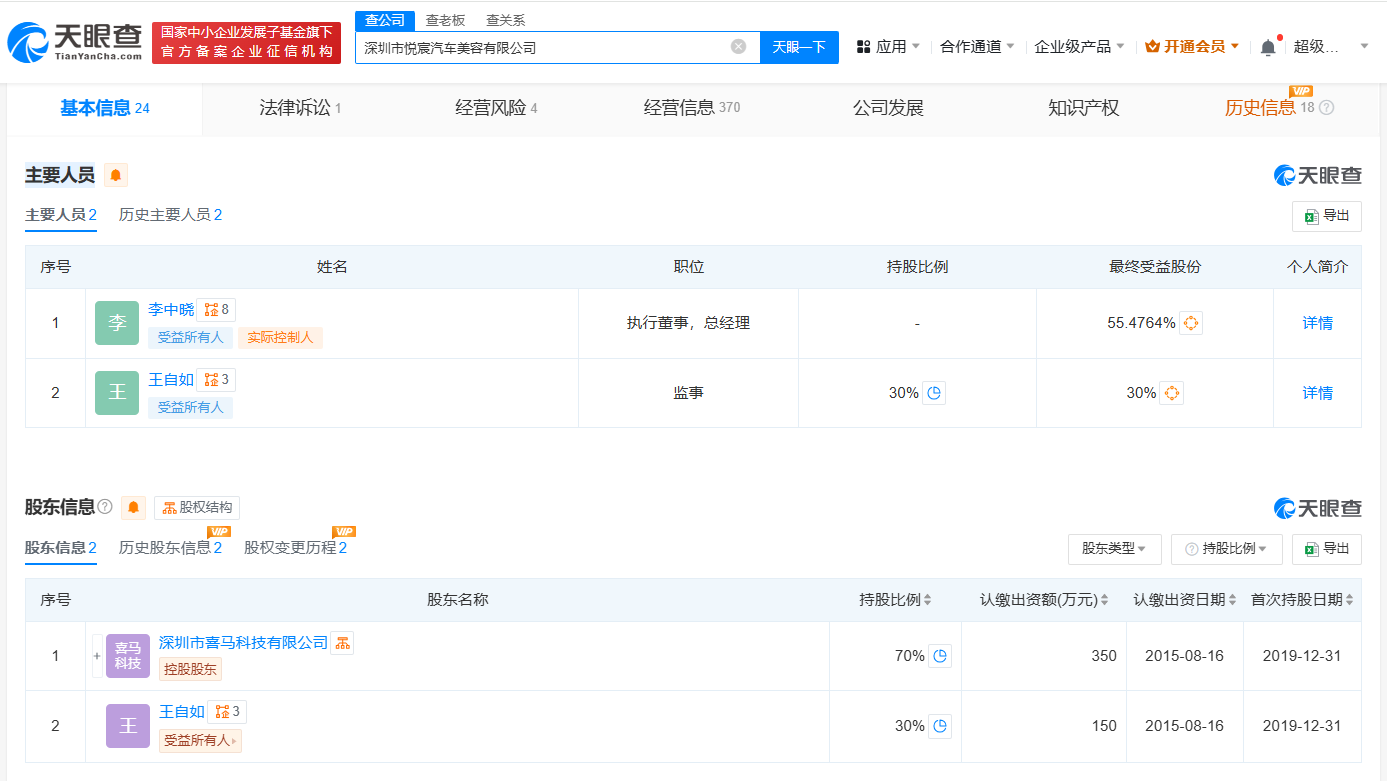The width and height of the screenshot is (1387, 781).
Task: Click the notification bell in the top navigation
Action: pos(1267,46)
